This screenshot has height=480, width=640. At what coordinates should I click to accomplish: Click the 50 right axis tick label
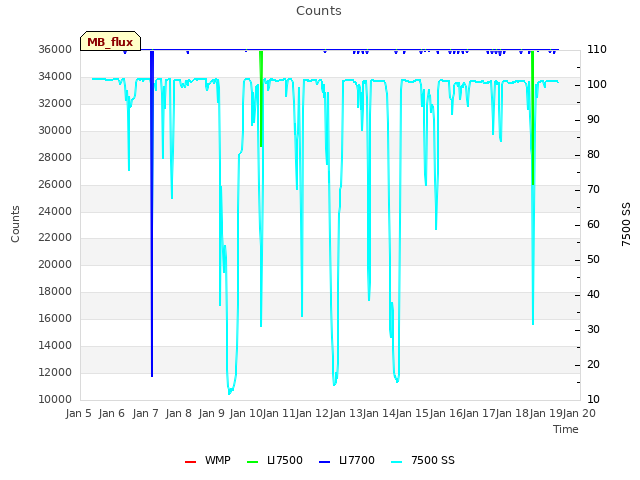[x=593, y=260]
